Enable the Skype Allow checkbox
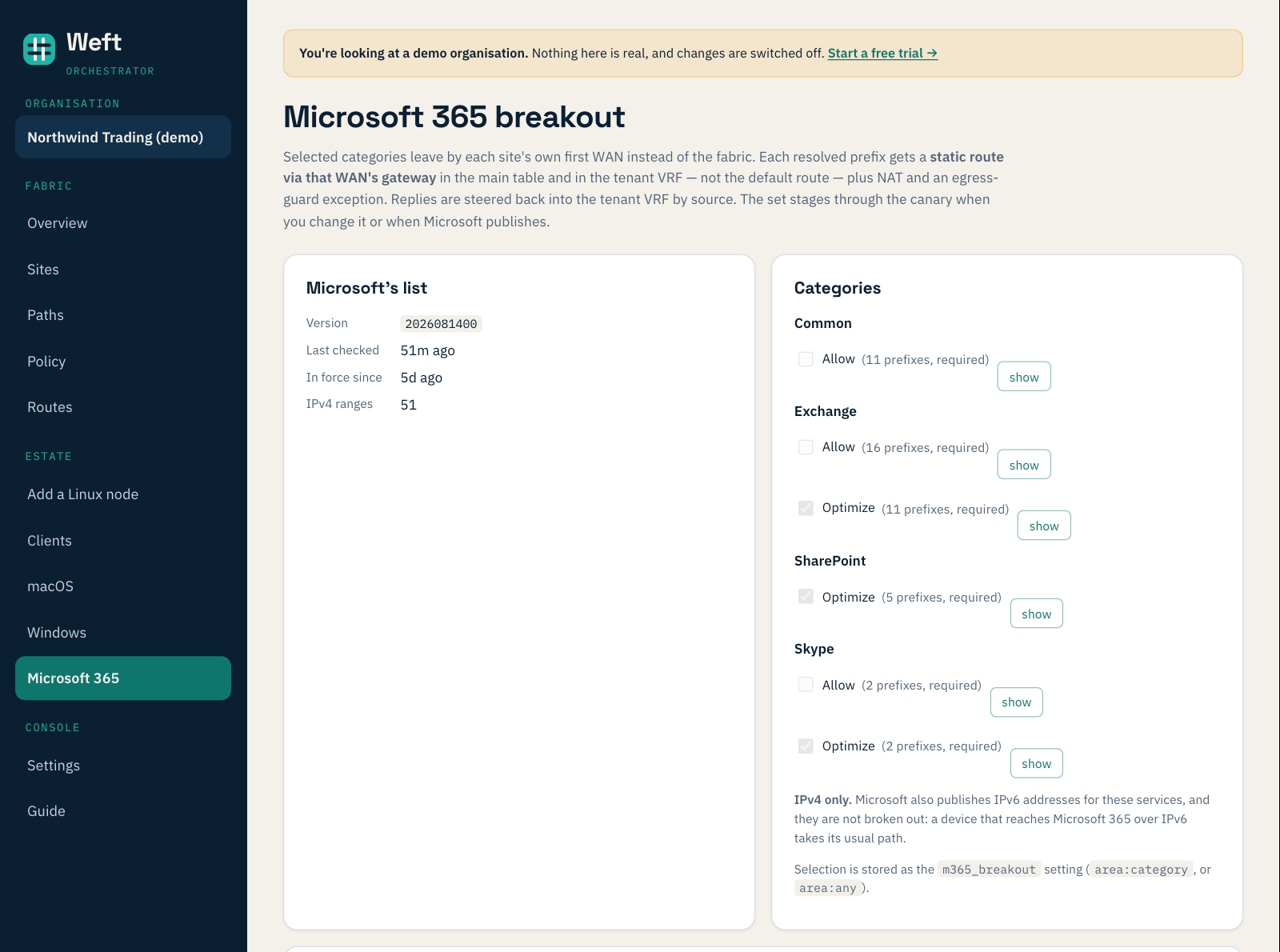Screen dimensions: 1280x952 pos(806,684)
